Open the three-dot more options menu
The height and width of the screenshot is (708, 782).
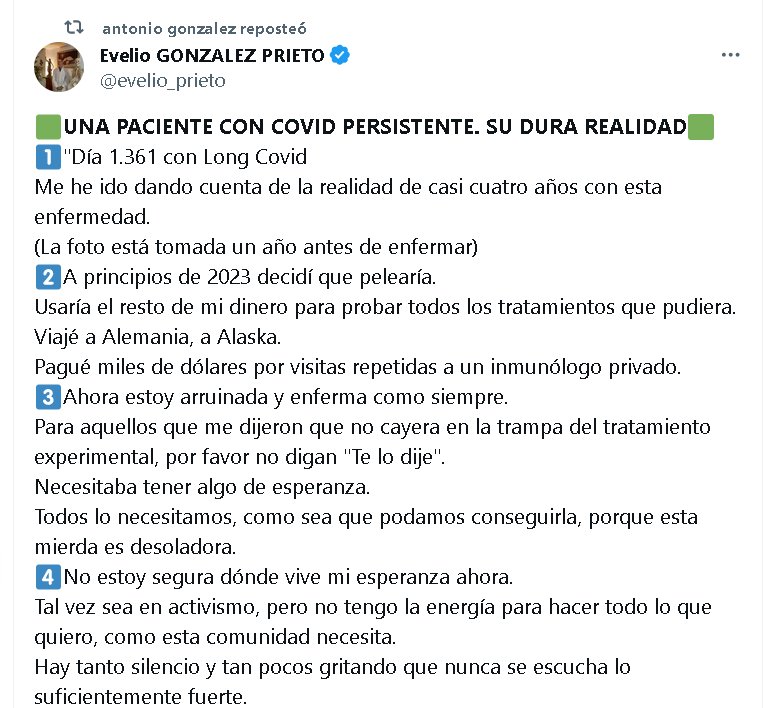[x=731, y=56]
